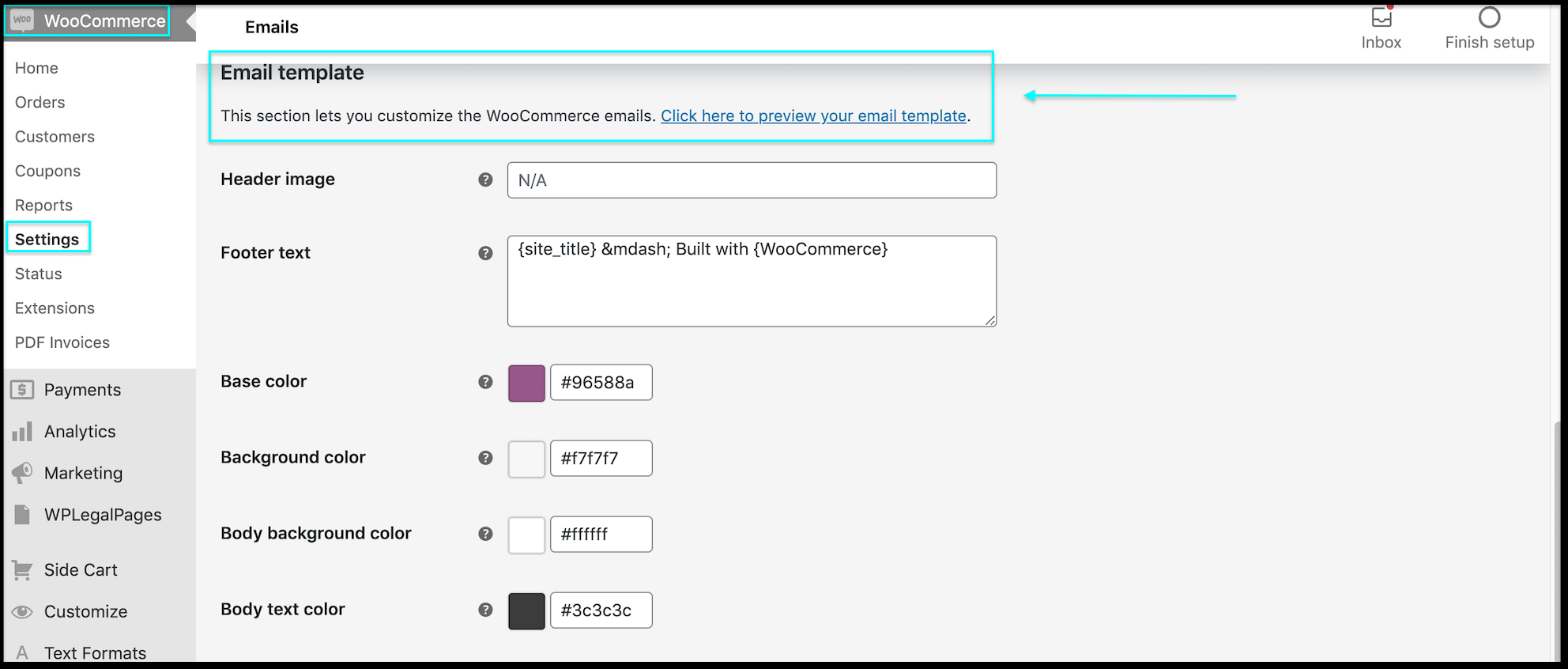Click the WPLegalPages document icon

(x=22, y=515)
